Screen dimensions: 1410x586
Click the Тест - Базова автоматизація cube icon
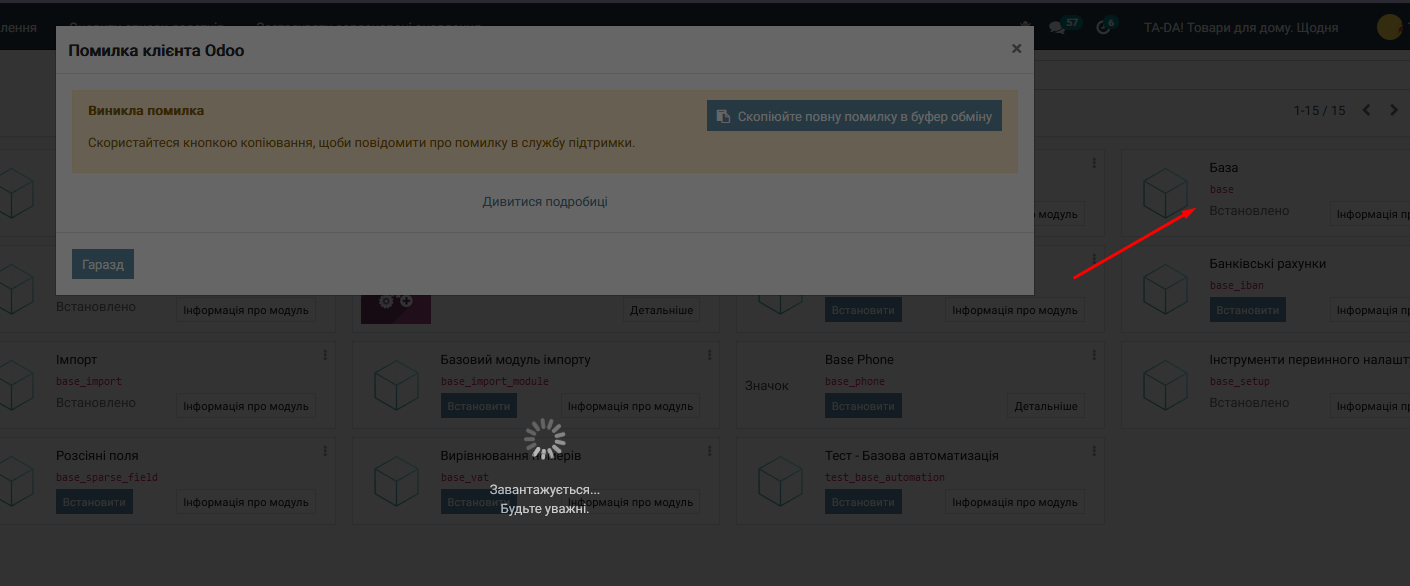781,481
